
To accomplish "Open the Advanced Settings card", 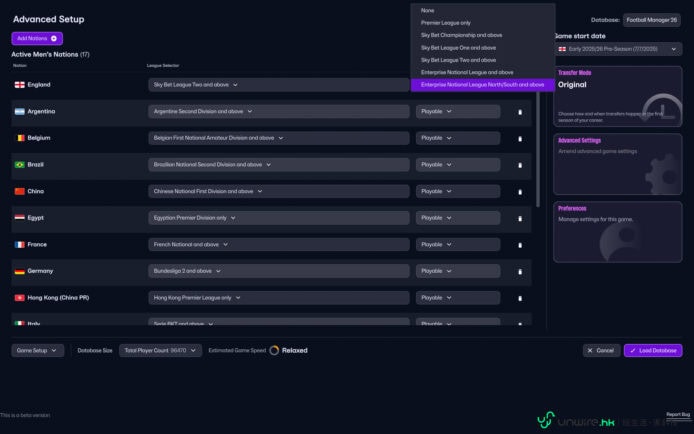I will (x=617, y=164).
